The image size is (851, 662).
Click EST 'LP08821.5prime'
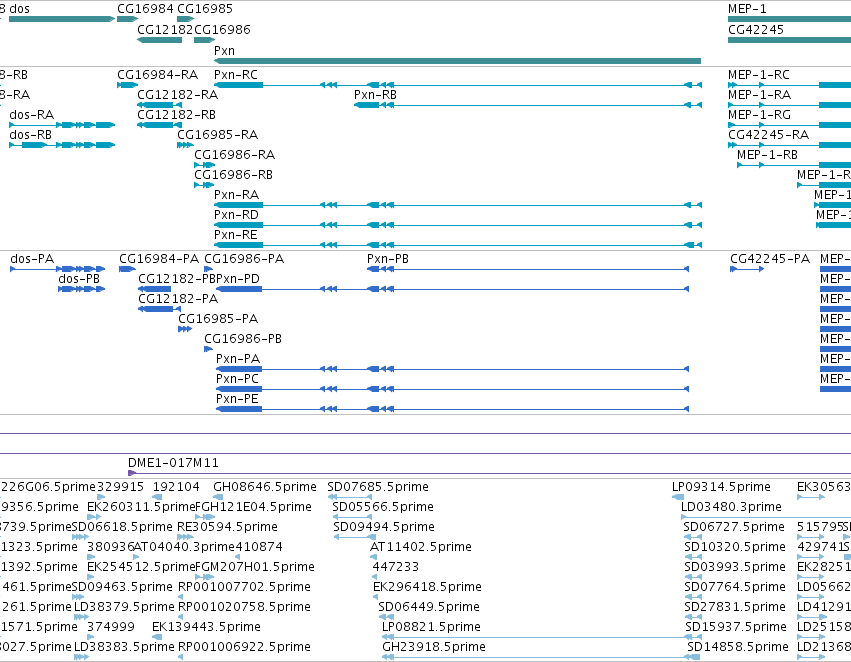point(431,627)
